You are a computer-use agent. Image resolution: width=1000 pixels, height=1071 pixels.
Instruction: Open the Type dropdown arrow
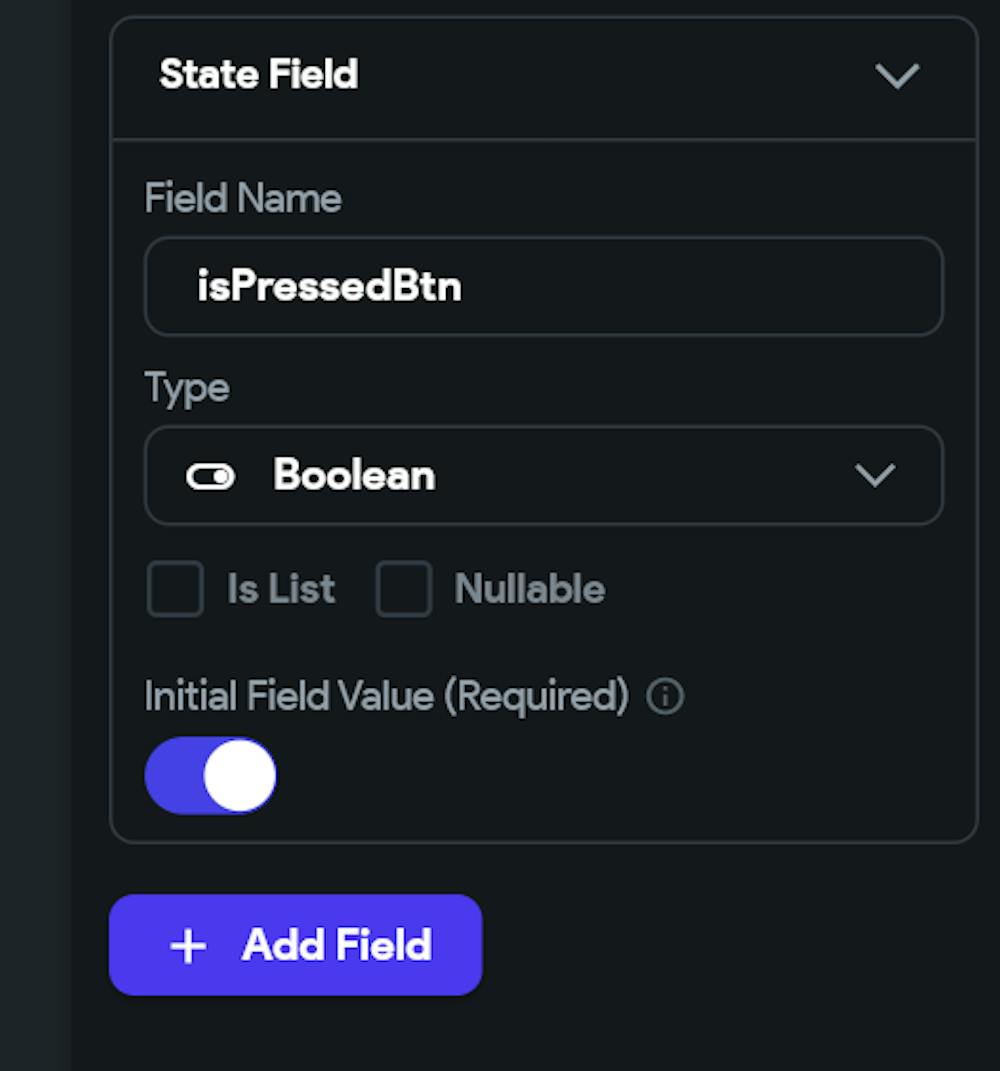875,476
